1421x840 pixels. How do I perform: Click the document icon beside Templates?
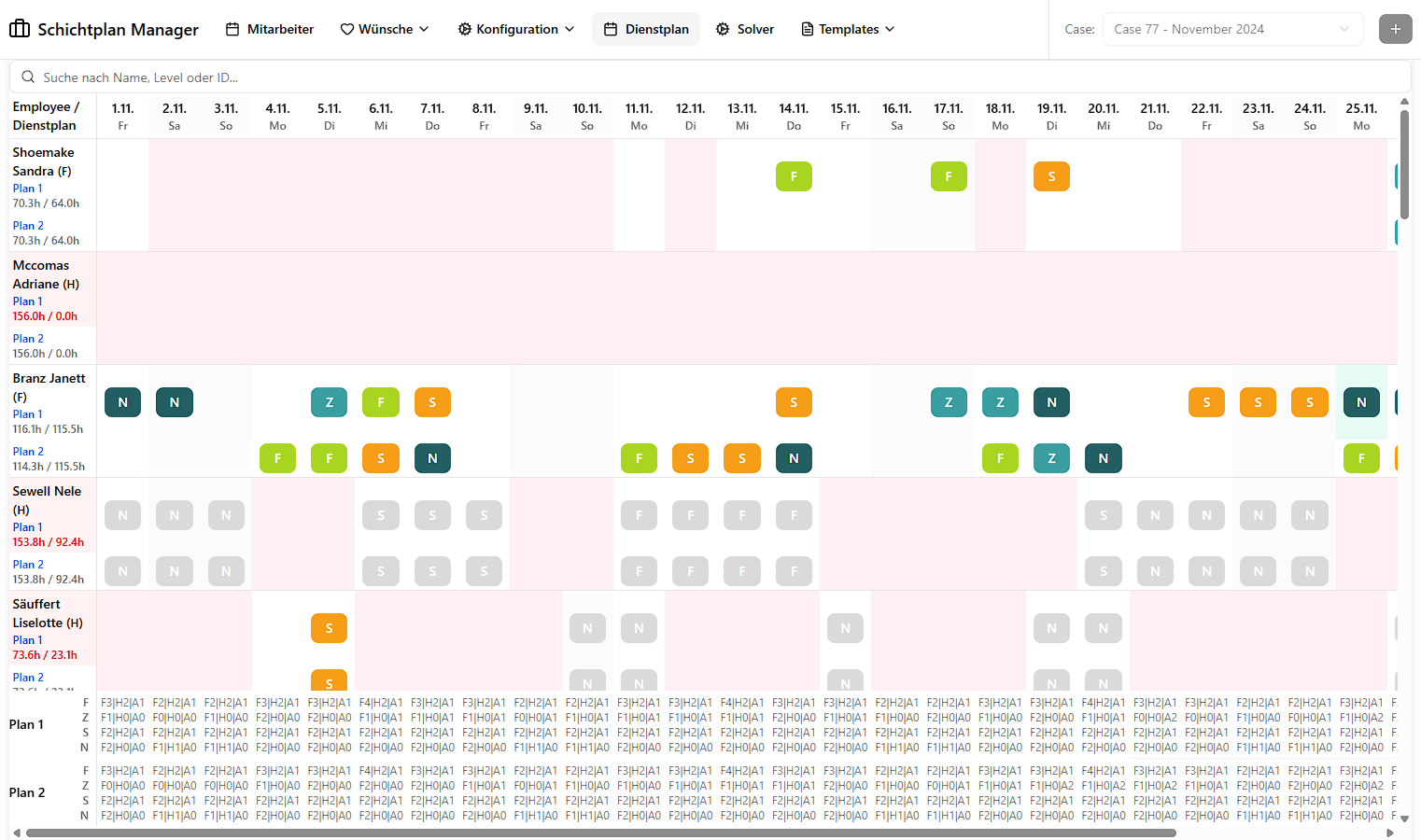click(807, 29)
